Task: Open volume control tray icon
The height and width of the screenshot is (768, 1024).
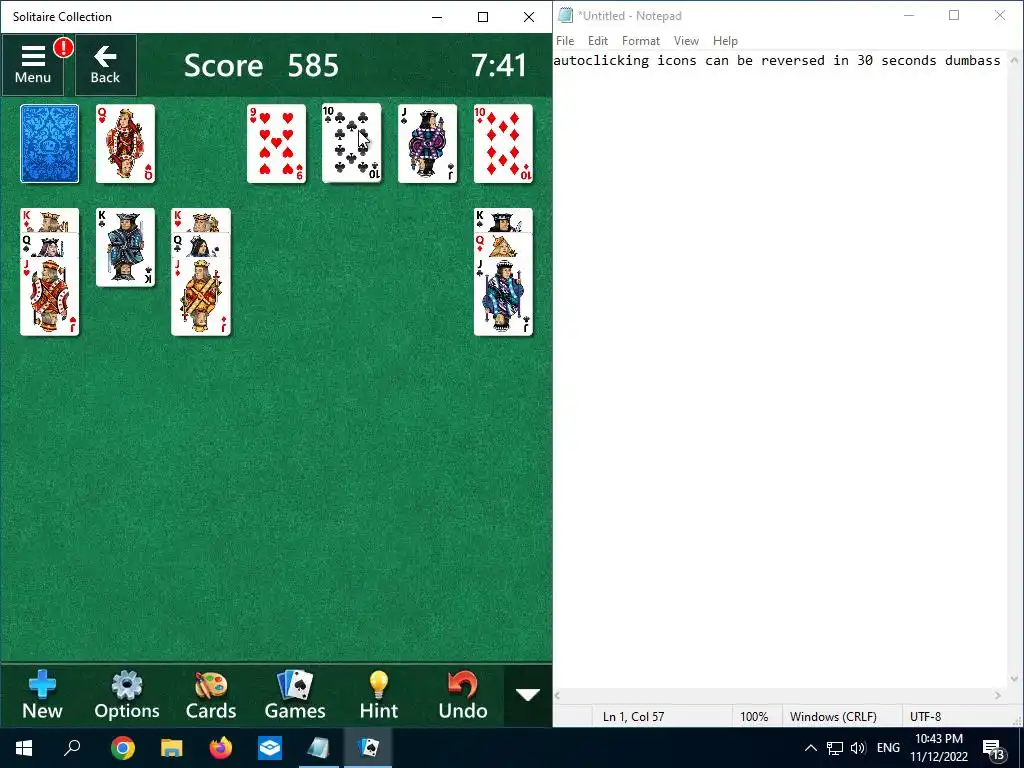Action: coord(858,748)
